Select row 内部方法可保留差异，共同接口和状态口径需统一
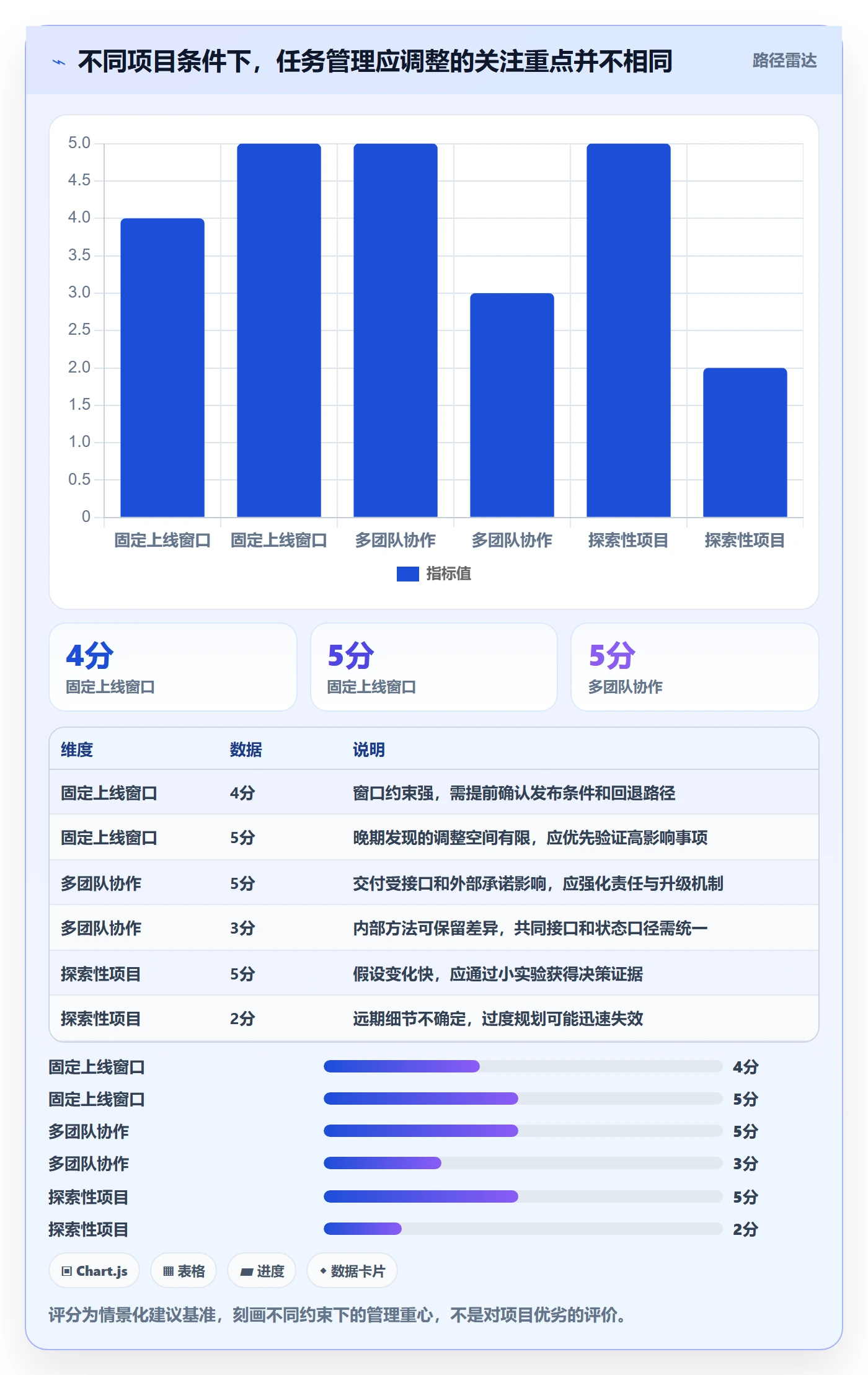The width and height of the screenshot is (868, 1375). click(x=434, y=928)
